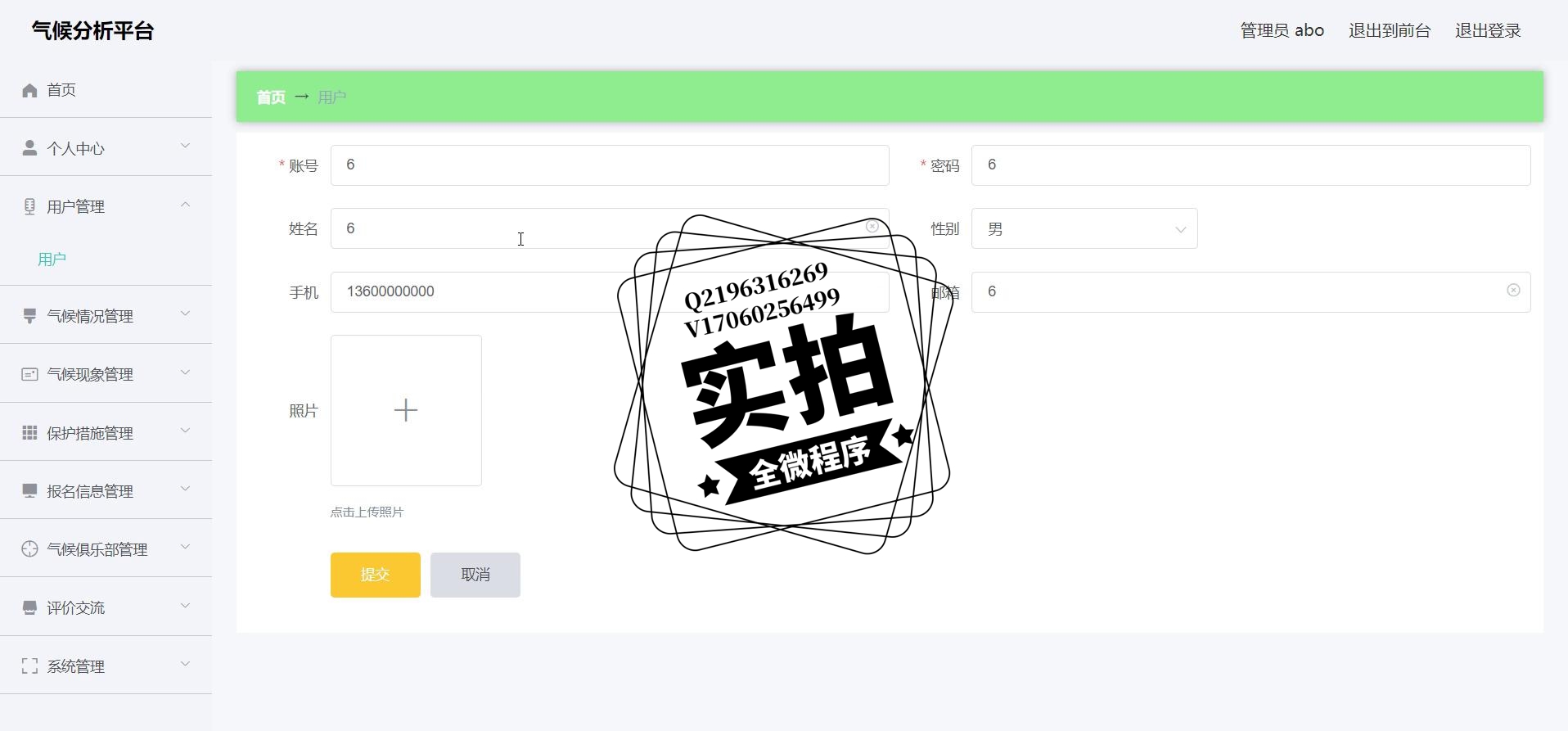Expand the 气候现象管理 chevron

tap(185, 372)
